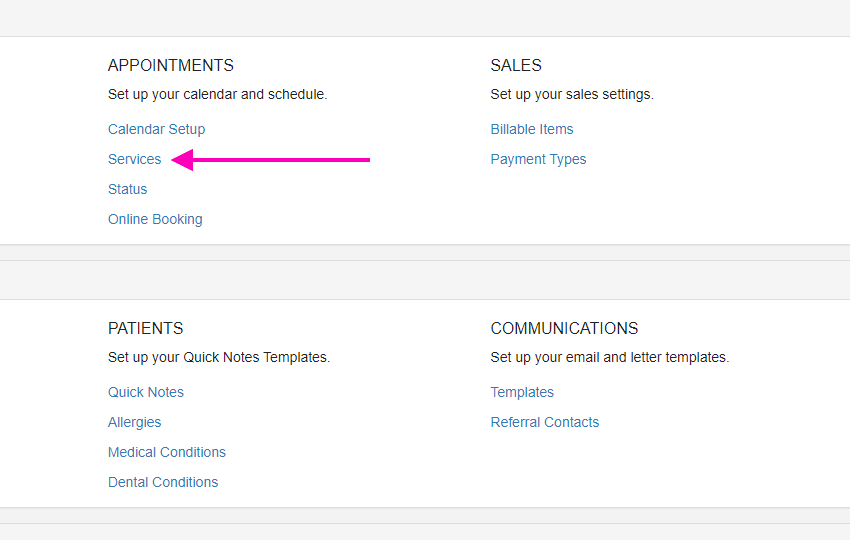Select the Allergies link
The height and width of the screenshot is (540, 850).
134,422
